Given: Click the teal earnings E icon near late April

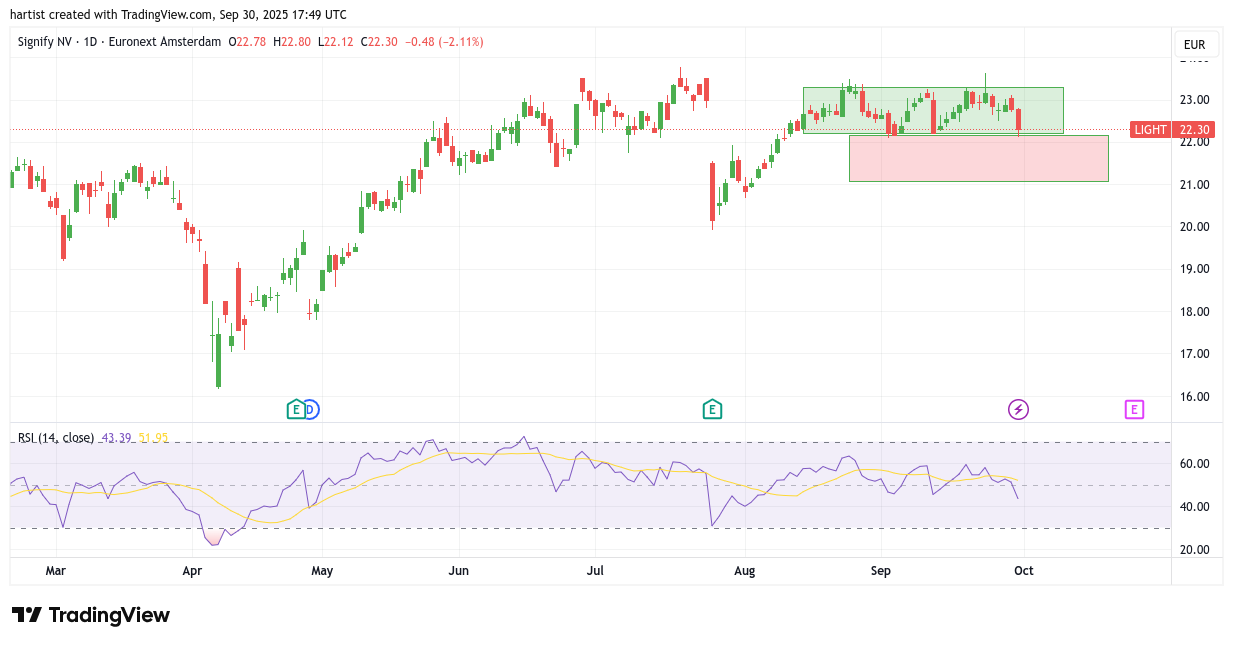Looking at the screenshot, I should 295,409.
